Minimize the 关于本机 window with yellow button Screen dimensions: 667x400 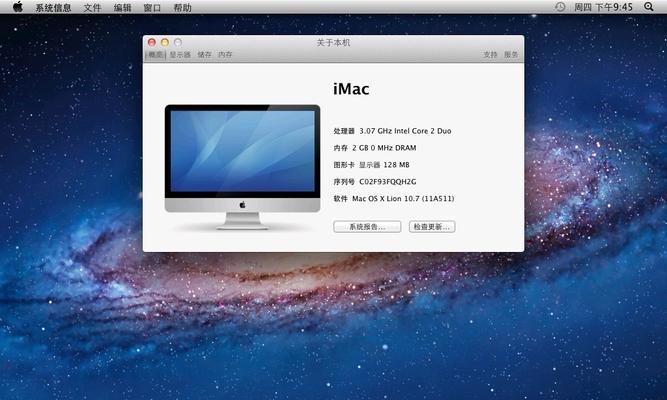click(165, 42)
